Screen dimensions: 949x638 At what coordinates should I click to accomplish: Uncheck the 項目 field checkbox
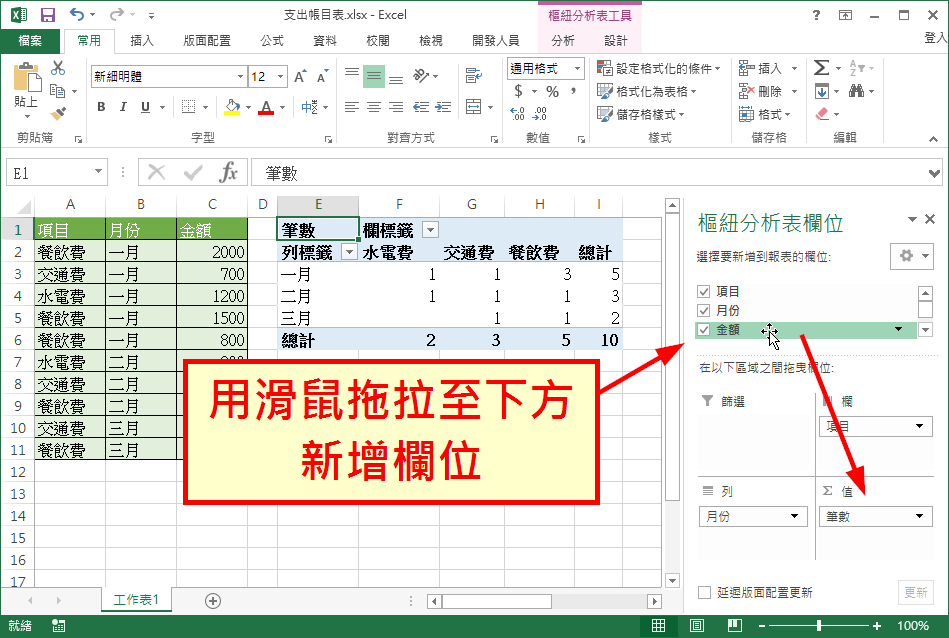(703, 290)
